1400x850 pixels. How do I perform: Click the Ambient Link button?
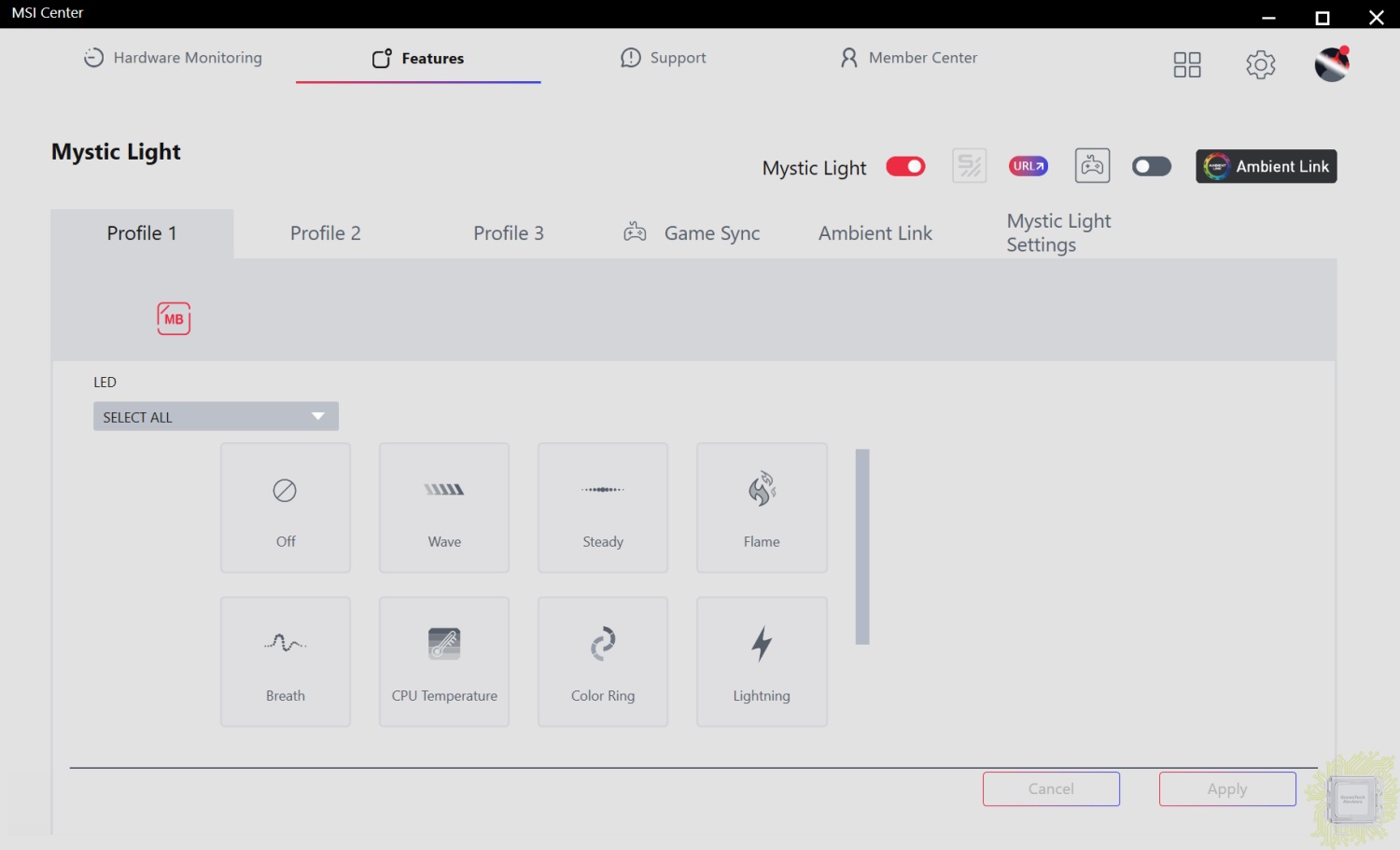click(x=1266, y=166)
